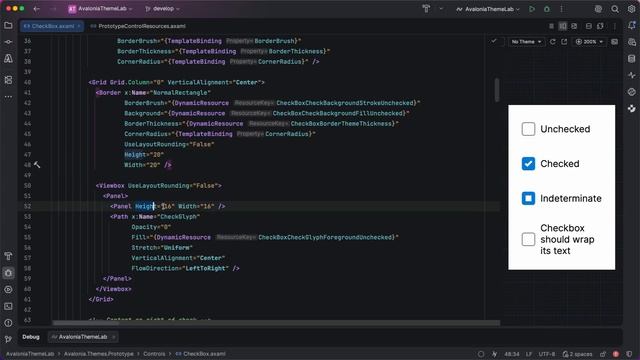Open previewer in external window icon
The height and width of the screenshot is (360, 640).
pos(564,42)
